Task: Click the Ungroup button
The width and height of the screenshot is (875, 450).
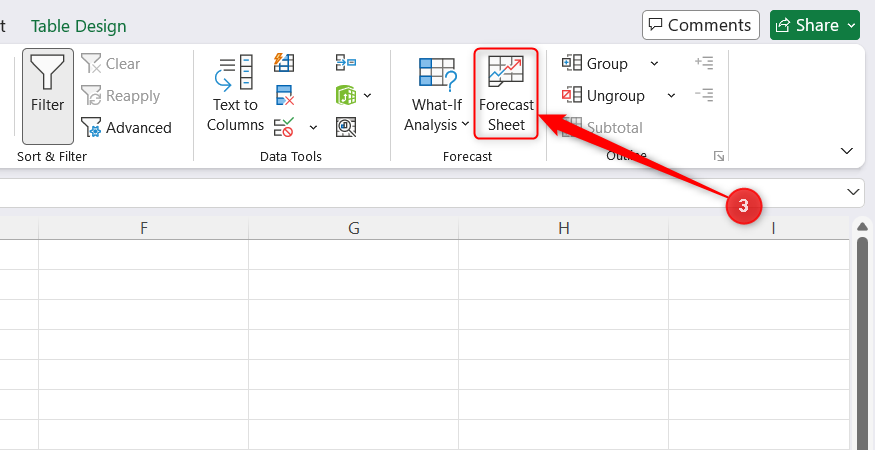Action: (x=603, y=95)
